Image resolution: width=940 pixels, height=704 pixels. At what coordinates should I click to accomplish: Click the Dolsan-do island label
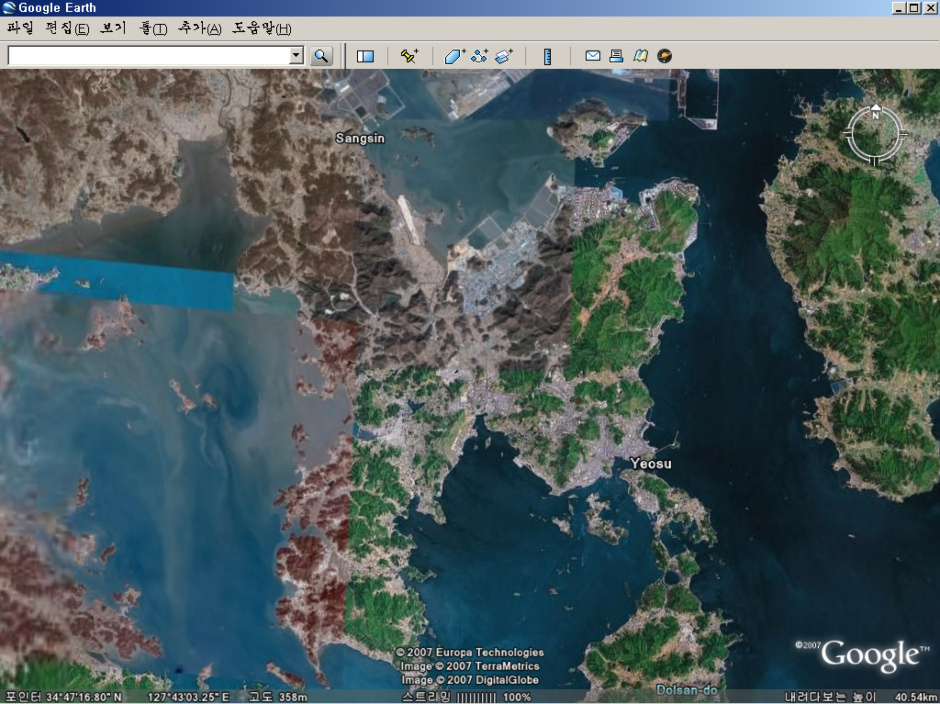point(687,690)
